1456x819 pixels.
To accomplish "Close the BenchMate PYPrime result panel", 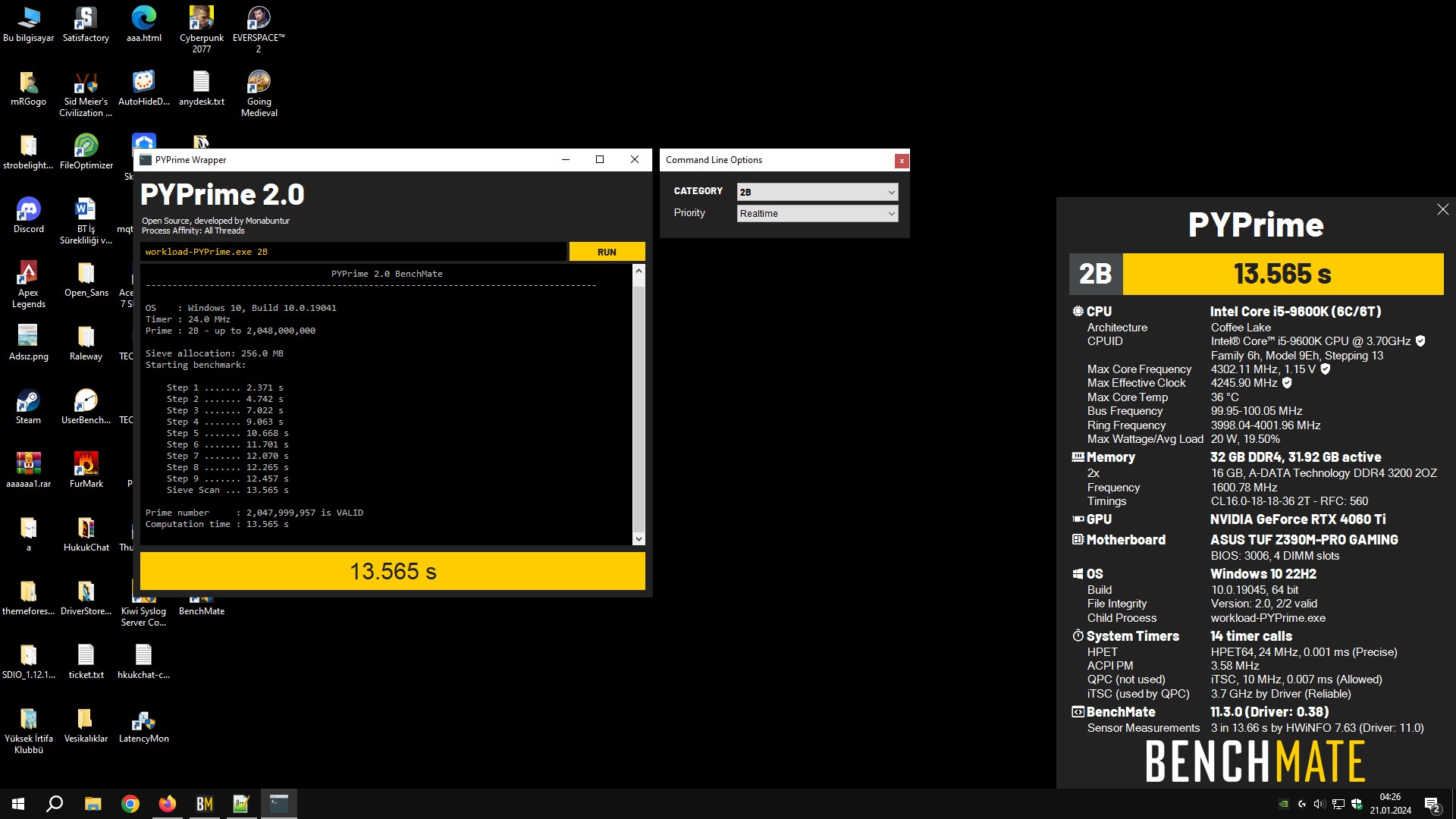I will click(1442, 209).
